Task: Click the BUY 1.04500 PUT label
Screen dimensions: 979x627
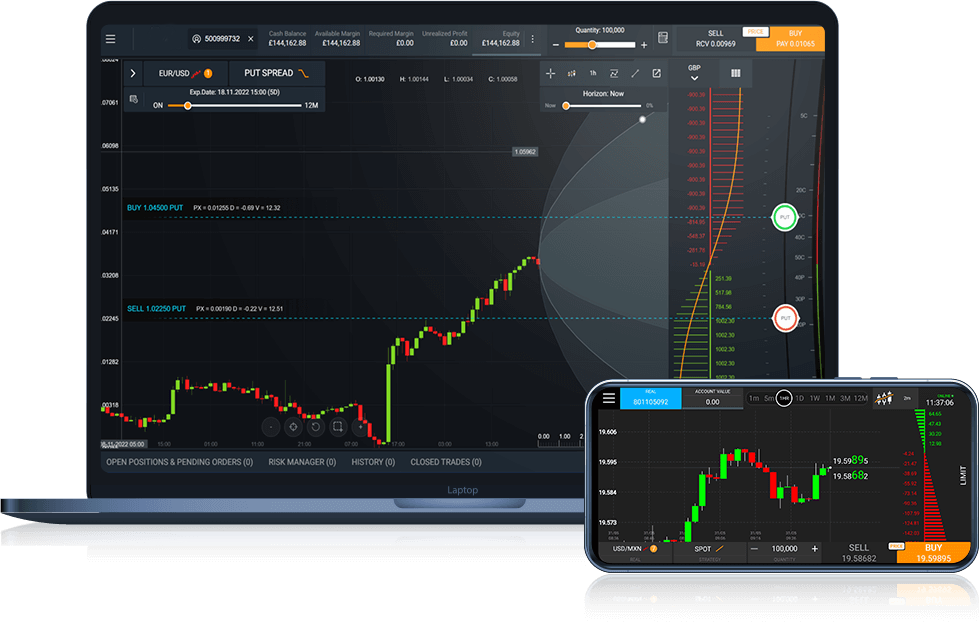Action: [x=155, y=208]
